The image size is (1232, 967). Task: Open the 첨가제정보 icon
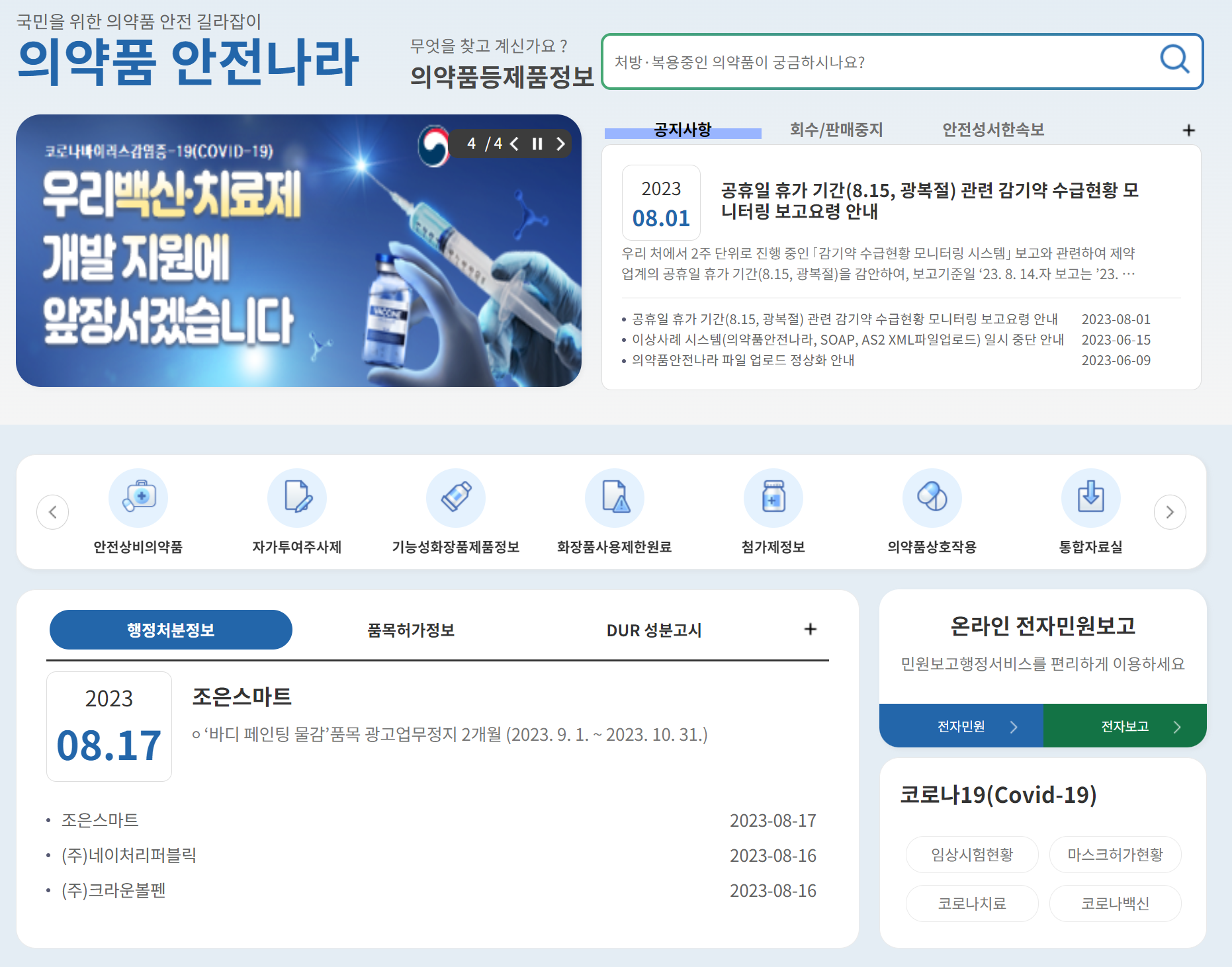point(773,497)
